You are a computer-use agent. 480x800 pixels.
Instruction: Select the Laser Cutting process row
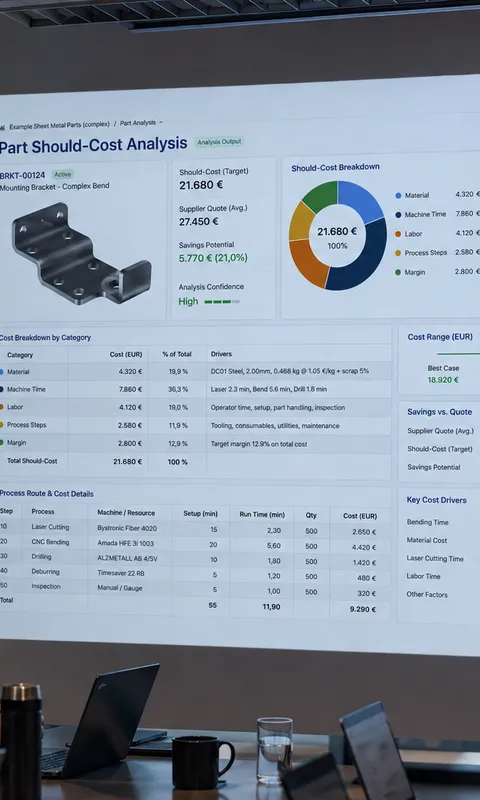pyautogui.click(x=195, y=530)
